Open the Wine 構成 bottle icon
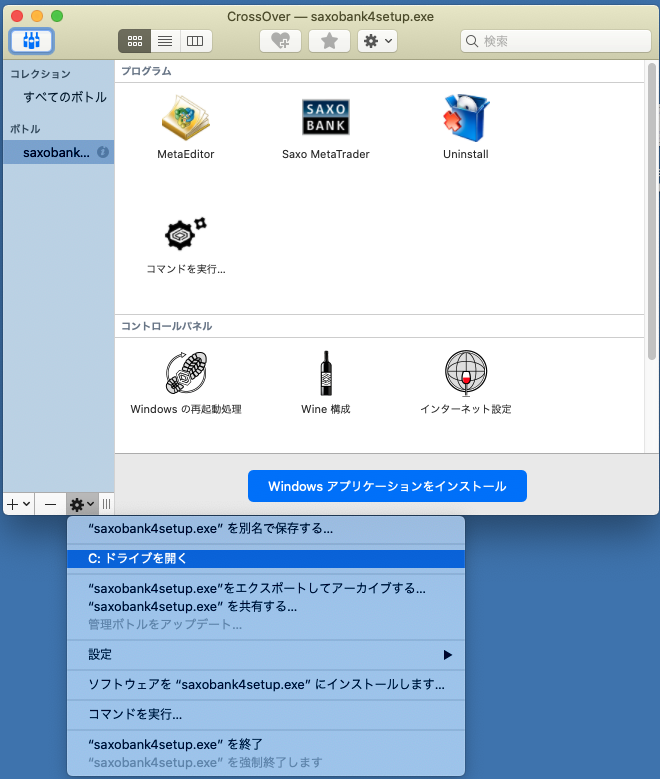This screenshot has height=779, width=660. [326, 373]
